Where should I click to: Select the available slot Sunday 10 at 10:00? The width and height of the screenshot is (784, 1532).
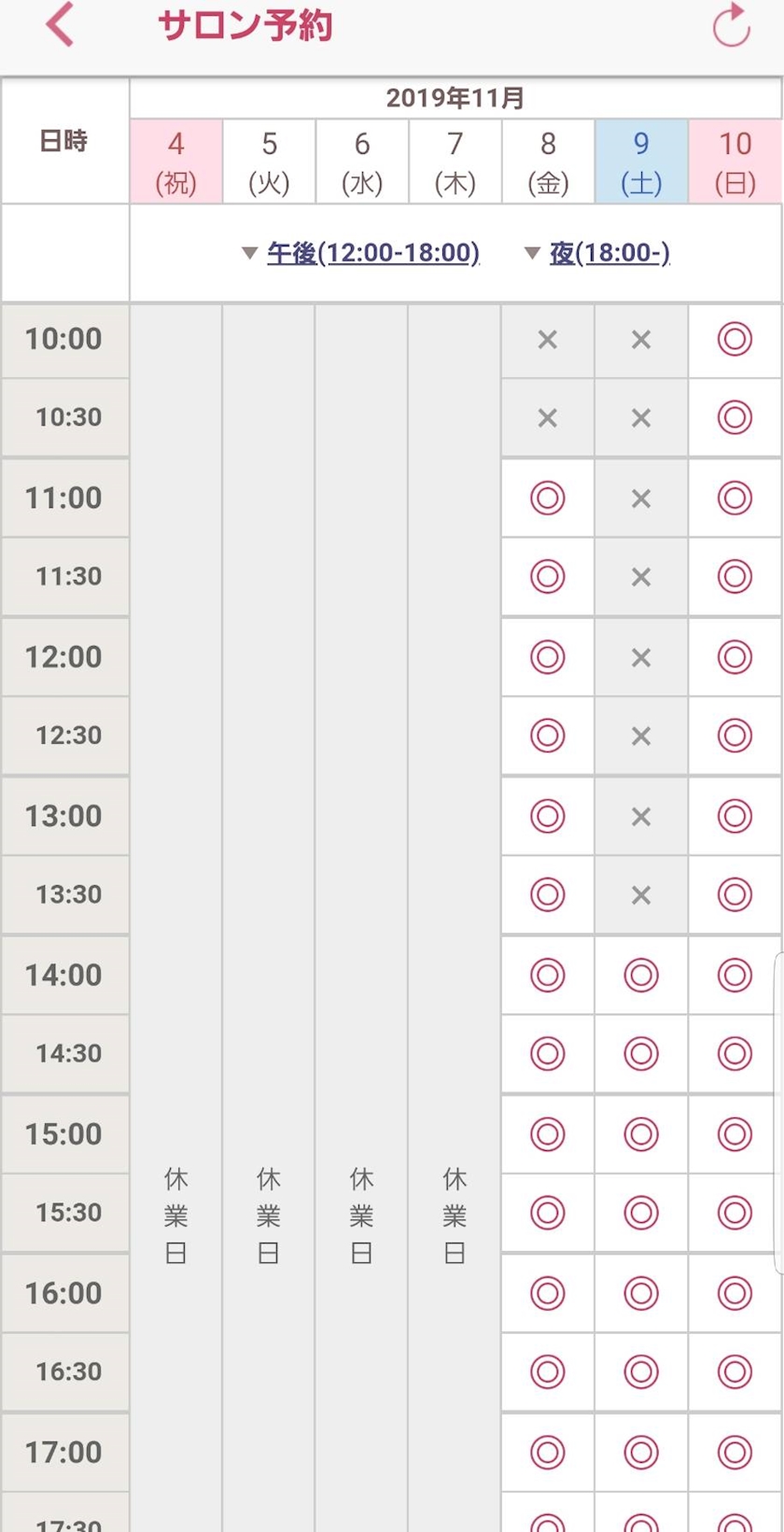pos(735,339)
